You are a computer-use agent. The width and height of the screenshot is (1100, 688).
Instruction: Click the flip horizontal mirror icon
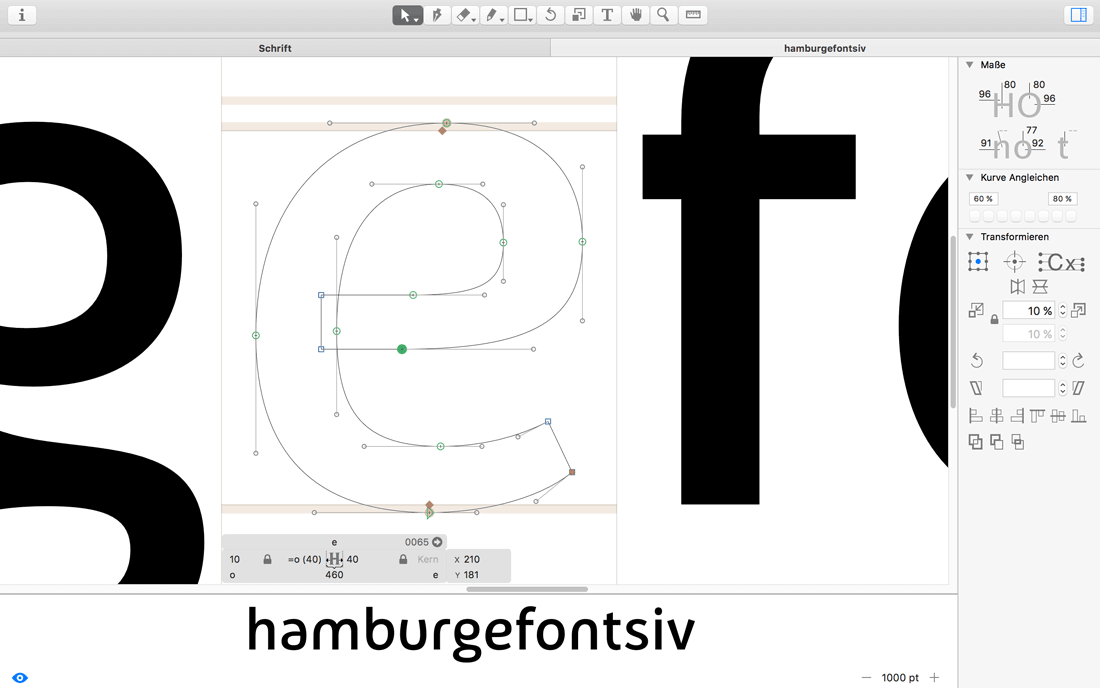pos(1017,287)
